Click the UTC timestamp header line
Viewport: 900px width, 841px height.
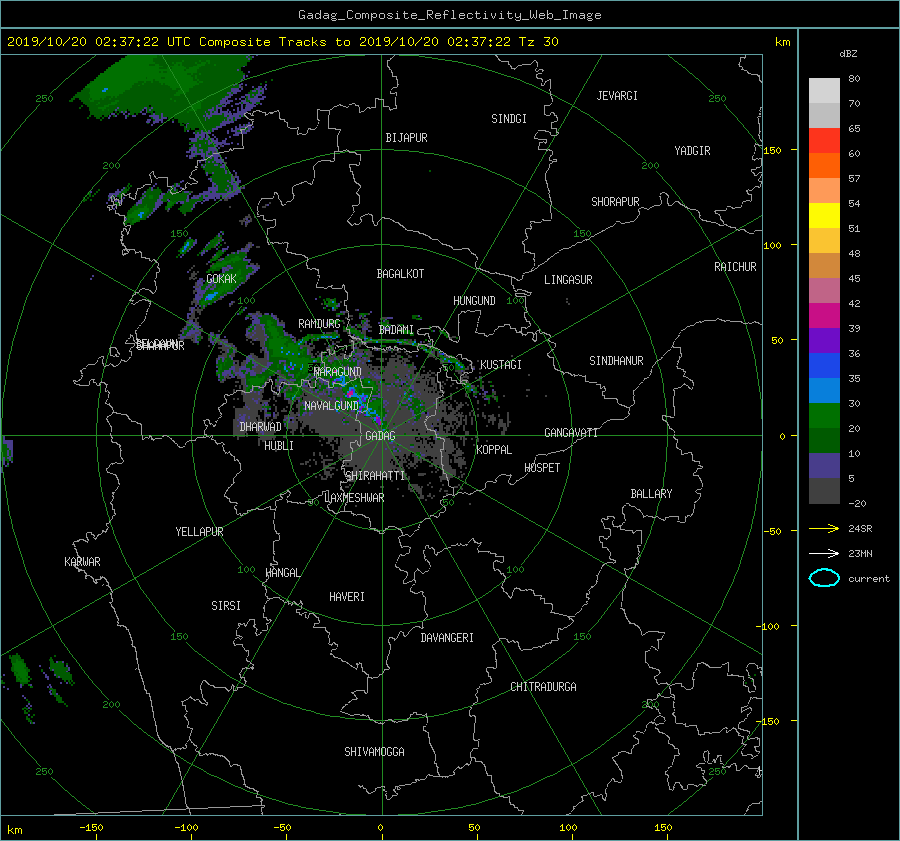click(282, 42)
